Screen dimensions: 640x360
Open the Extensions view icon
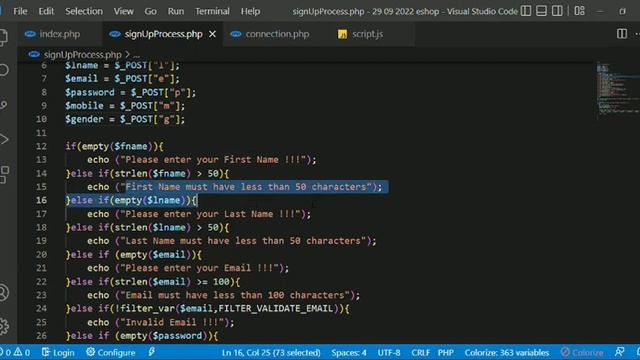tap(4, 174)
